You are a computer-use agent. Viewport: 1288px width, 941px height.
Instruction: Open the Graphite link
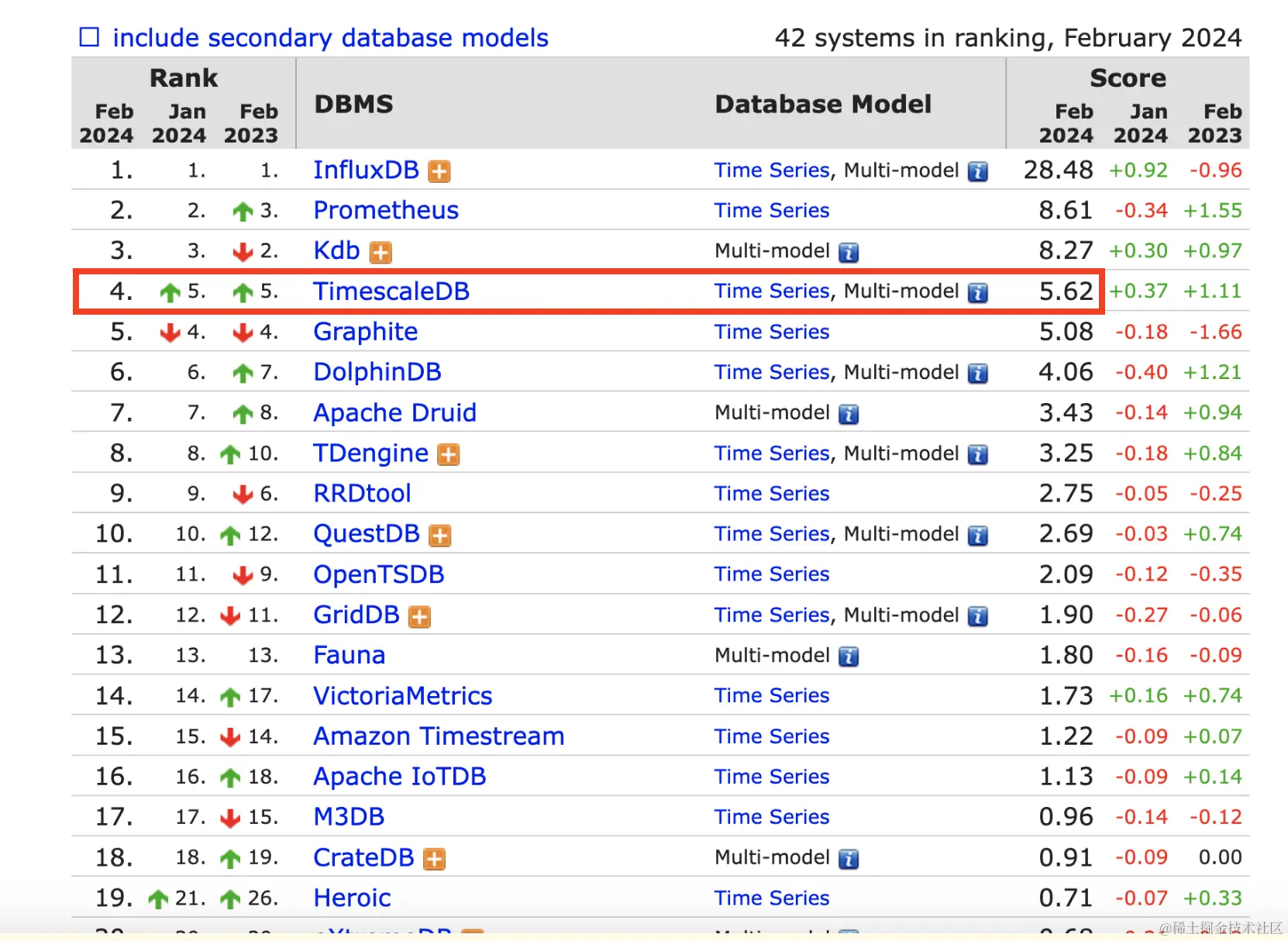366,332
